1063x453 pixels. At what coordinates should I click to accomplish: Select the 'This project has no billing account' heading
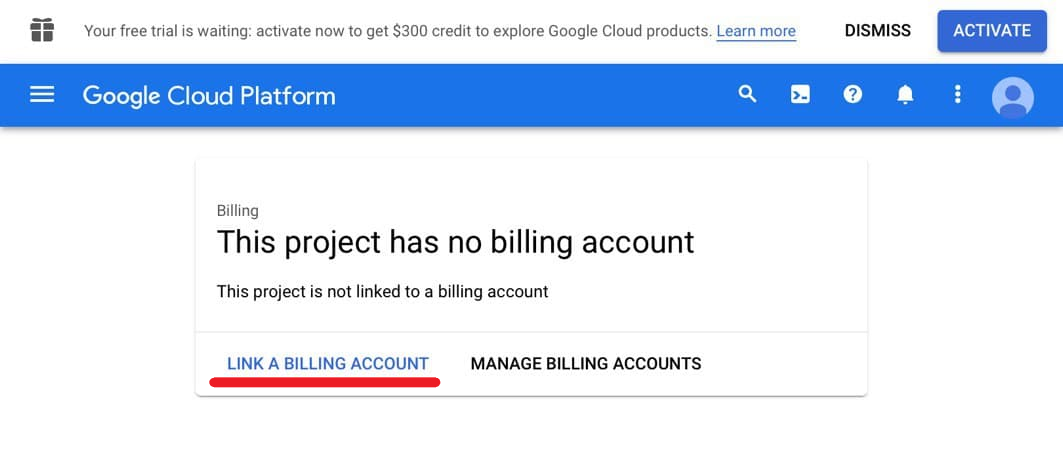(x=456, y=242)
